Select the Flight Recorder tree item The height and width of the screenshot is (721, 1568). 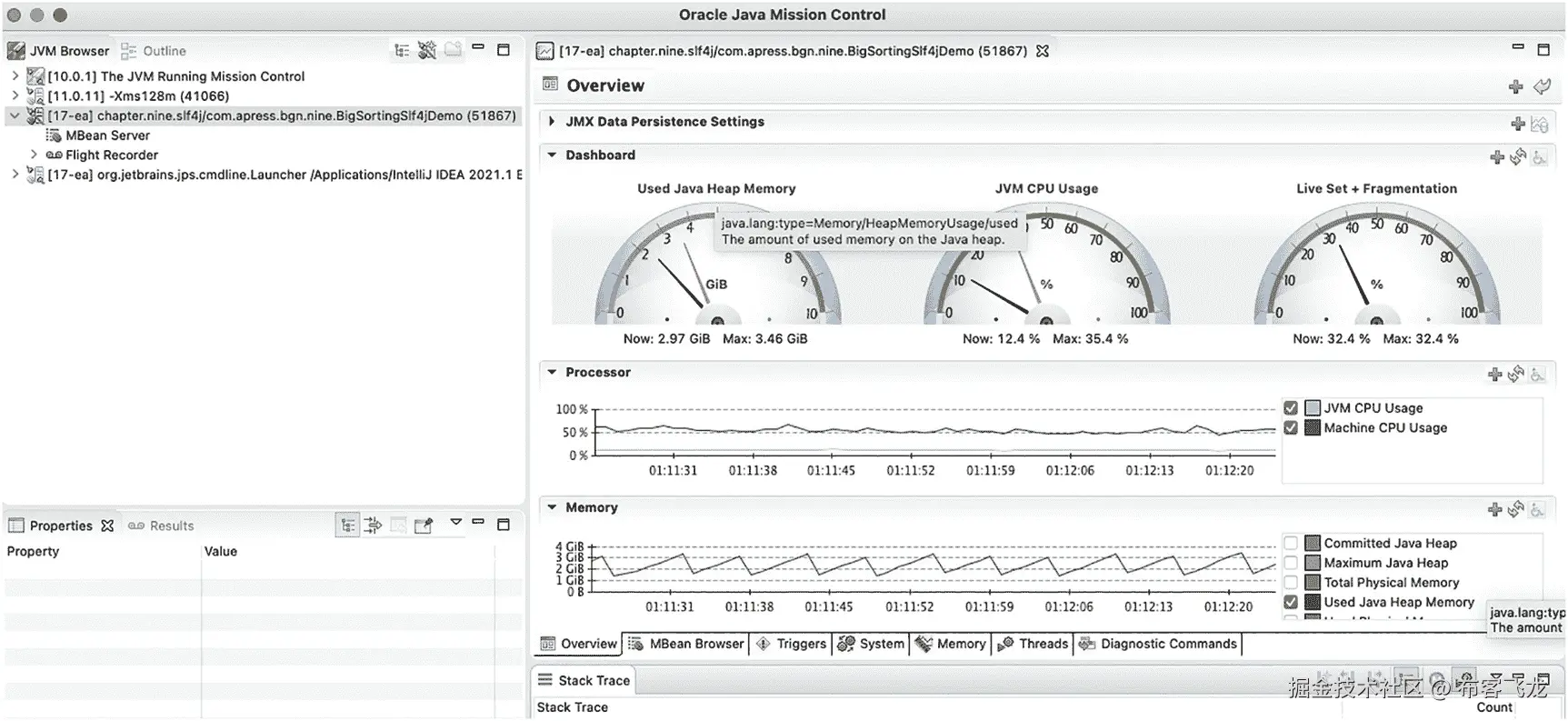(112, 155)
